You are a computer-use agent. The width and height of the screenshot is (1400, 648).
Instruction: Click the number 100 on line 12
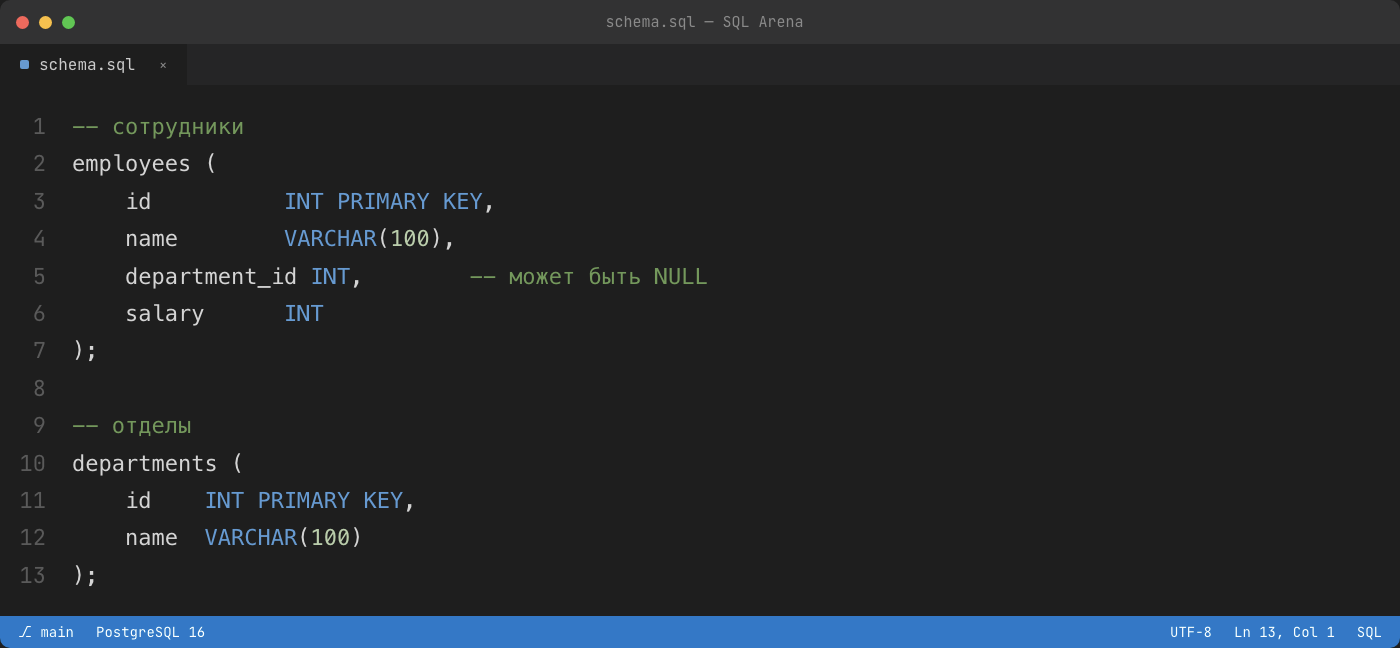pos(331,538)
